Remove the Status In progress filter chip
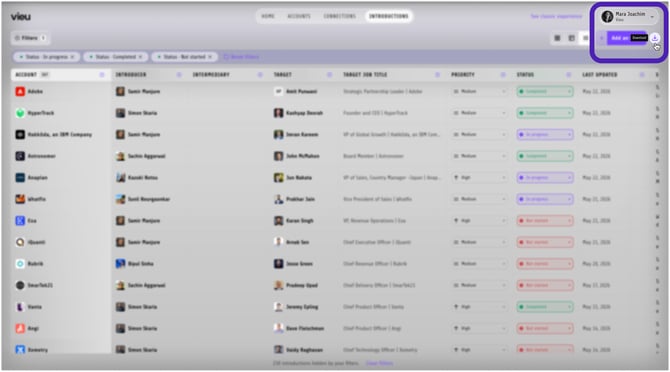 [x=72, y=57]
